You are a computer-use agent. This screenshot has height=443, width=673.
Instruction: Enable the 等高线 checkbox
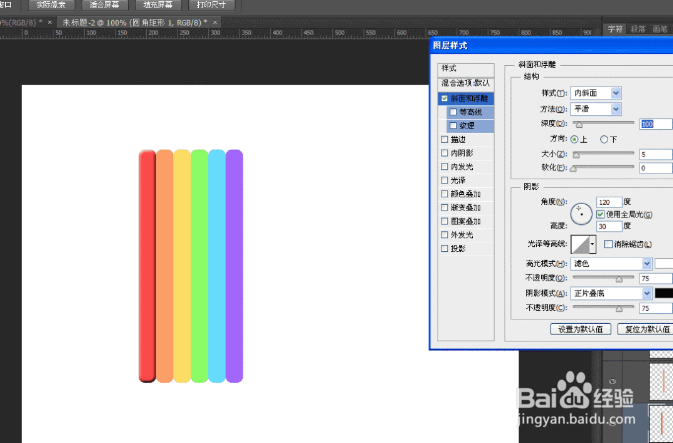click(453, 112)
